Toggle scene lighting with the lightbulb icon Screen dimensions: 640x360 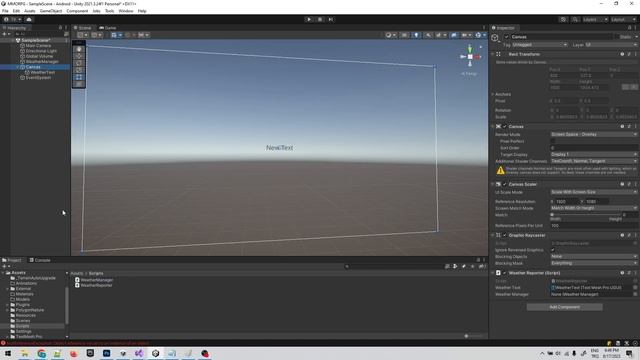pyautogui.click(x=416, y=35)
